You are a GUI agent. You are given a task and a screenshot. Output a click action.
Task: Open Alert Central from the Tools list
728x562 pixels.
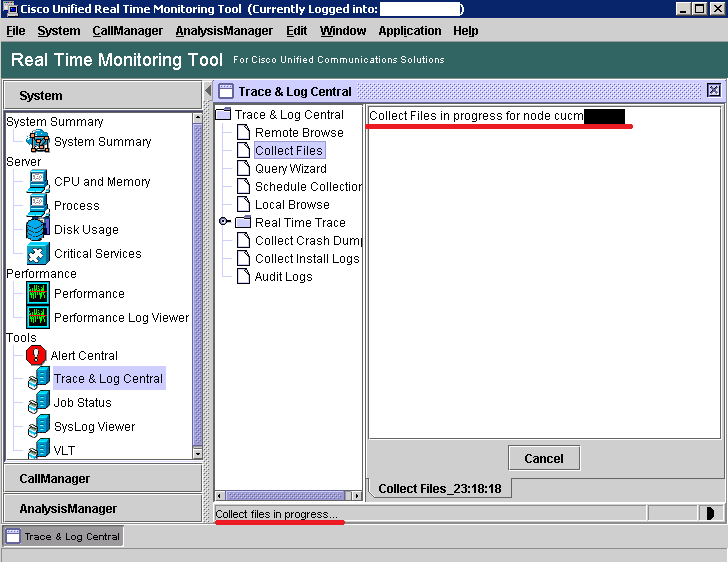pyautogui.click(x=84, y=356)
